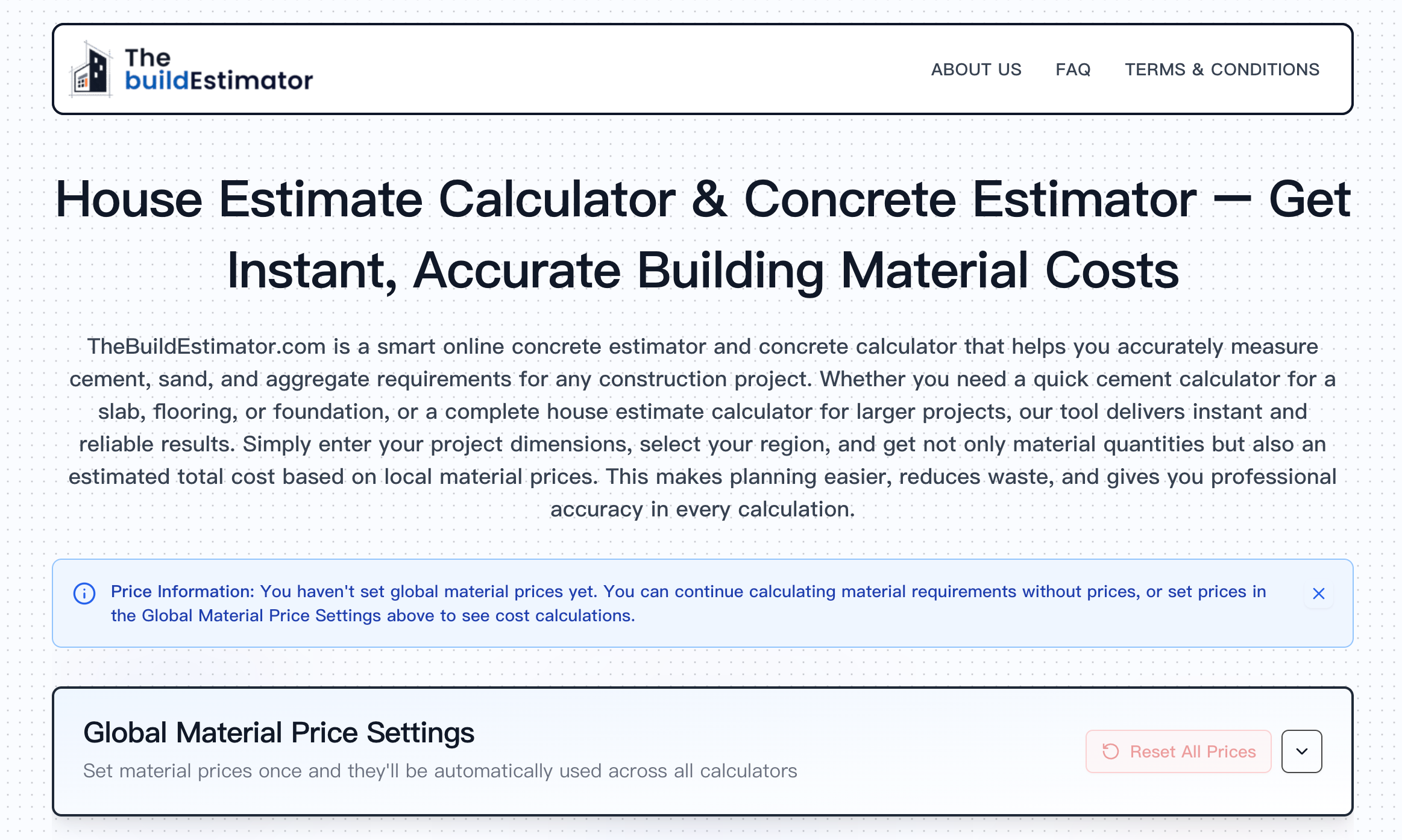Click the "Price Information:" label in the notice

tap(183, 592)
